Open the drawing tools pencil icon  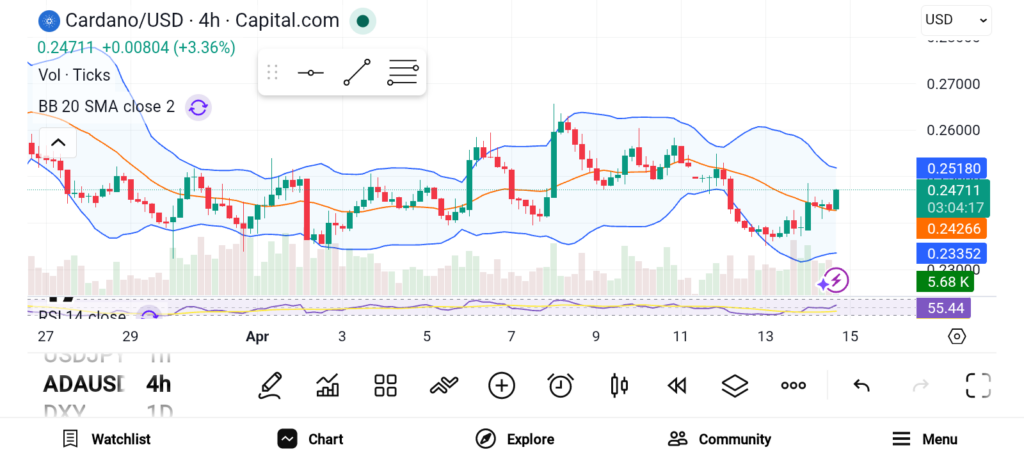(269, 385)
